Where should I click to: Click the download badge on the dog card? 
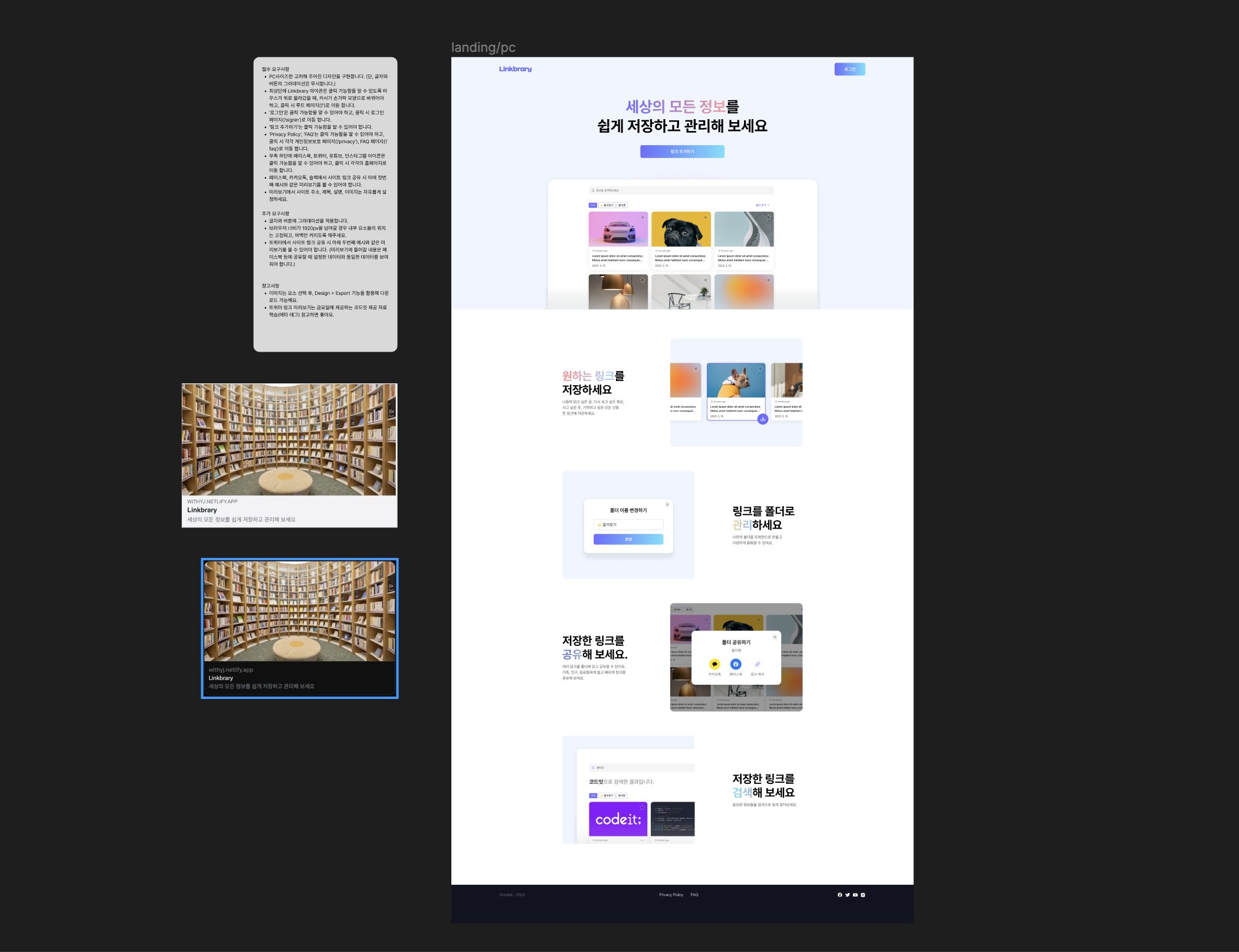(762, 419)
